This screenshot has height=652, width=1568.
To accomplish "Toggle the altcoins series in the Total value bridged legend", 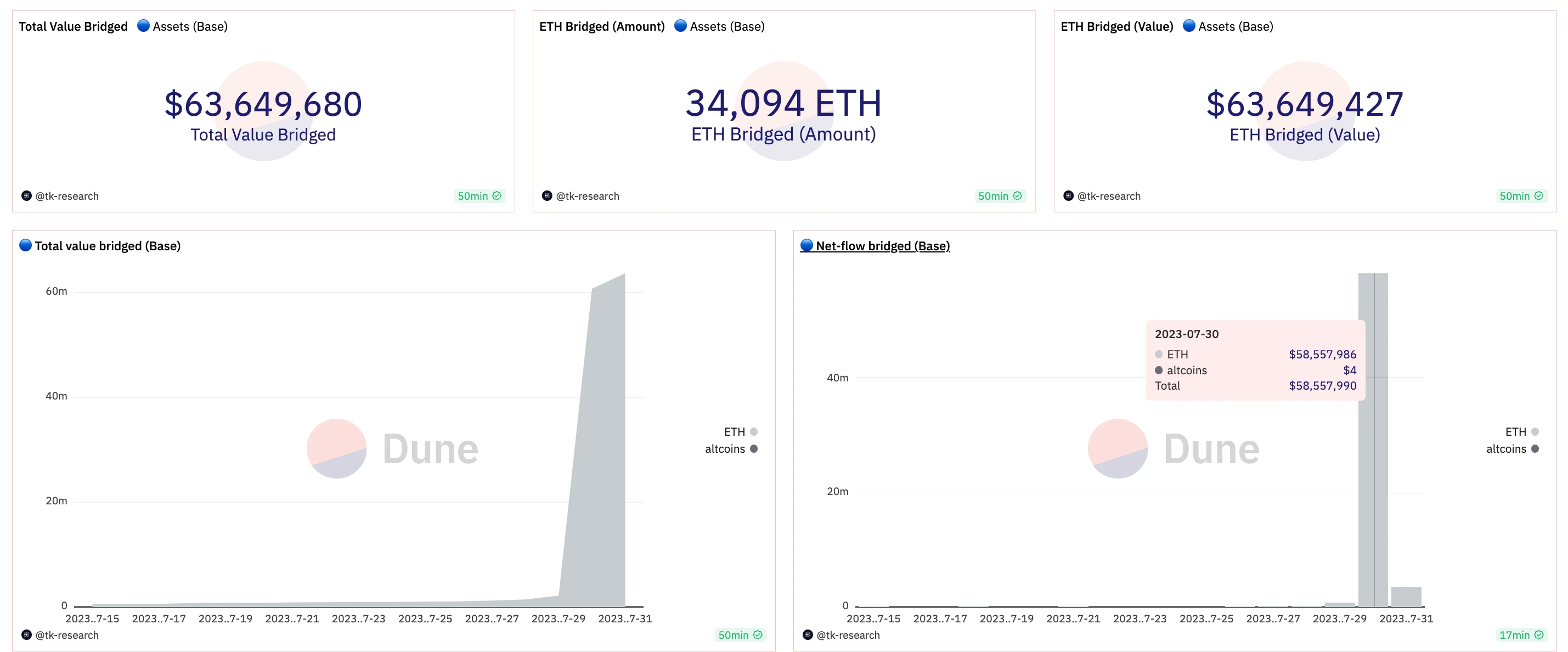I will click(731, 449).
